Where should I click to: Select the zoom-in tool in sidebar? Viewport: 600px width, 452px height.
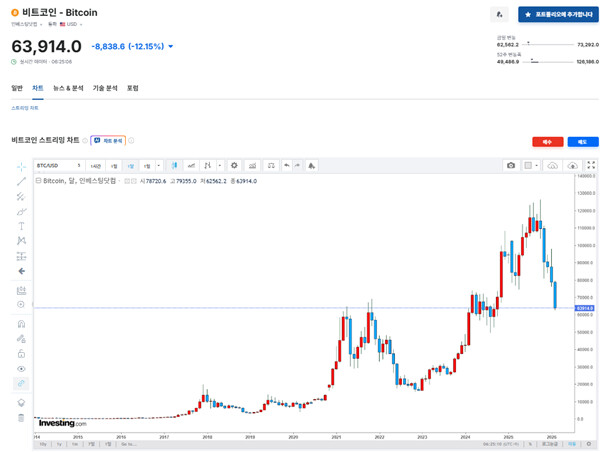[21, 305]
